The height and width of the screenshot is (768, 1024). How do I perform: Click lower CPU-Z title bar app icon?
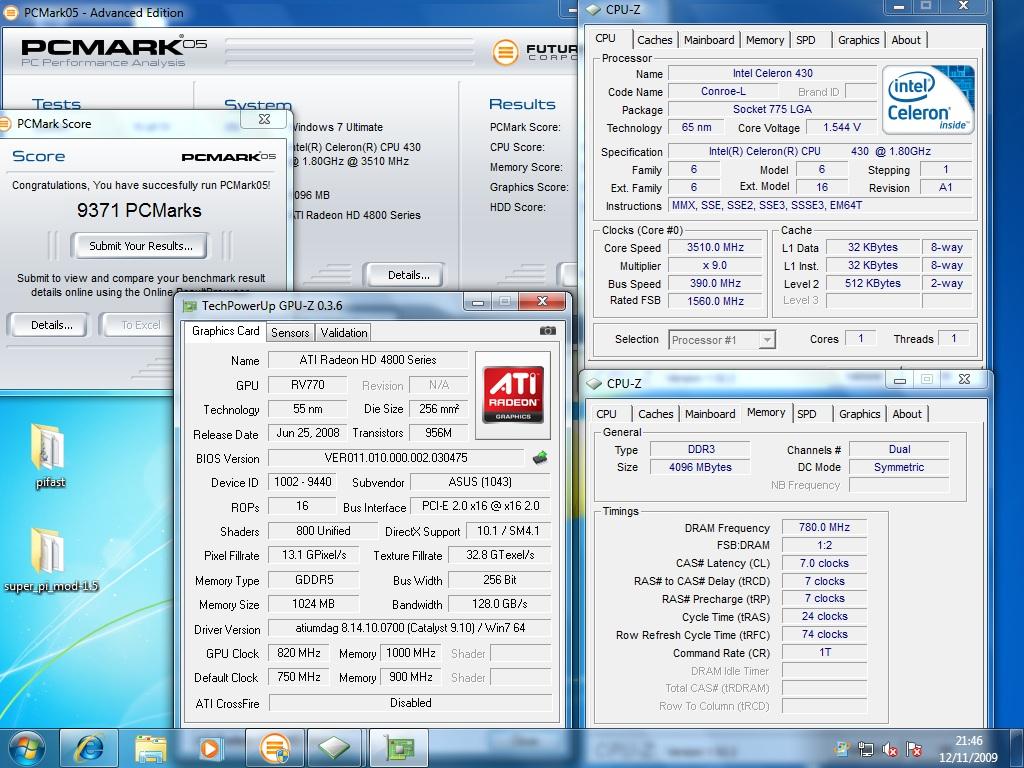[x=594, y=383]
